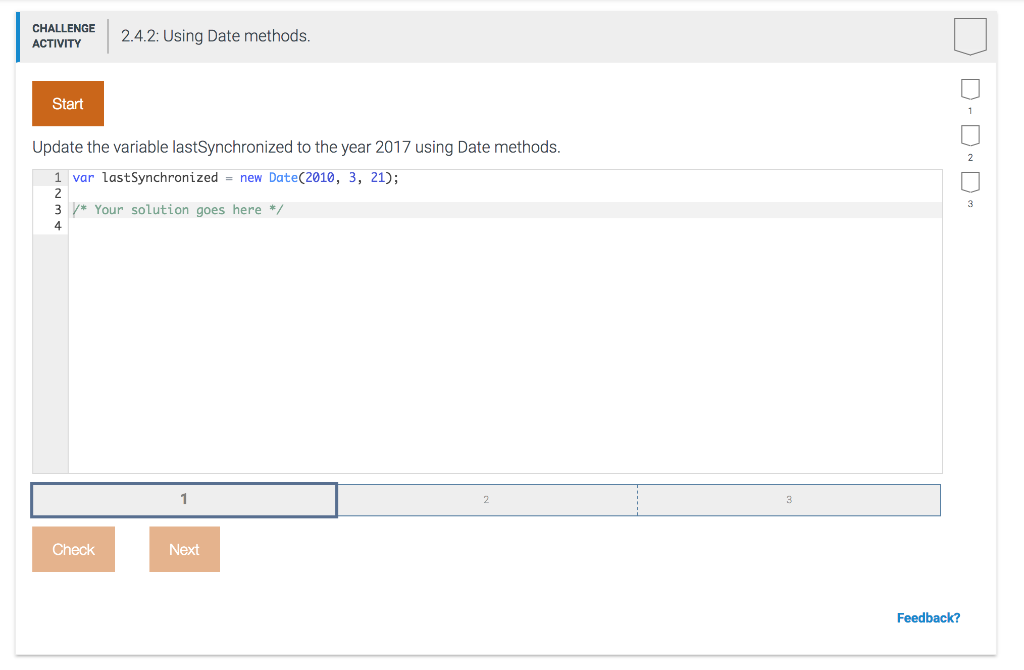Expand step 3 of the progress bar

pyautogui.click(x=789, y=499)
